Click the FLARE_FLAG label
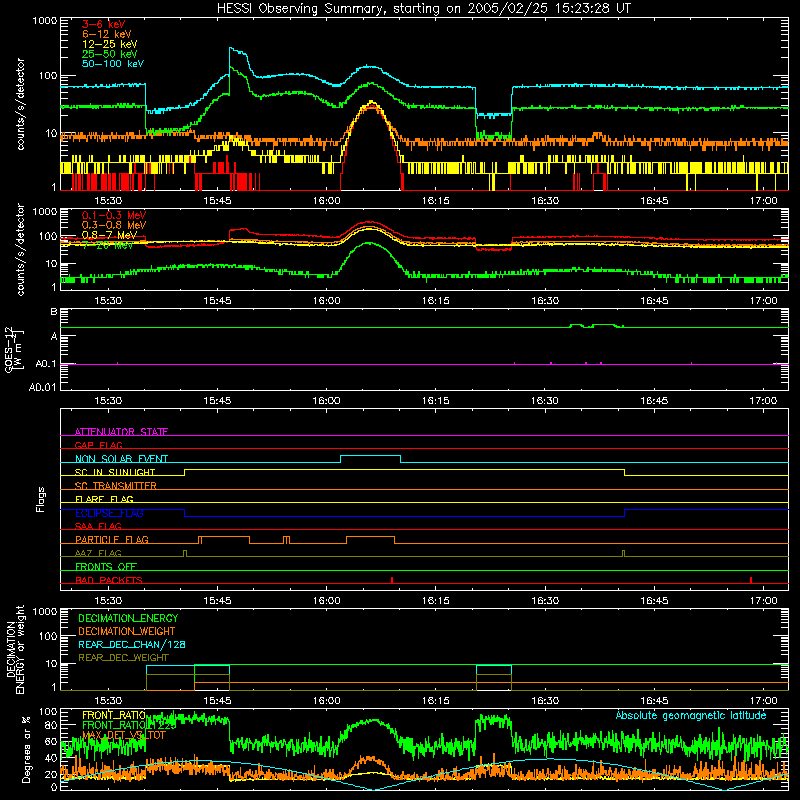The image size is (800, 800). click(x=104, y=499)
